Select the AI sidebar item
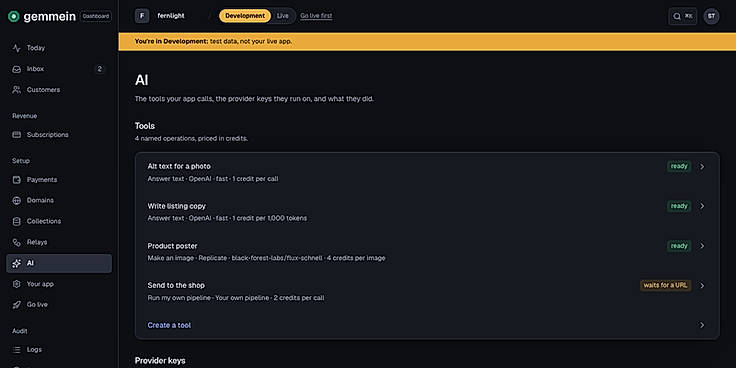 pyautogui.click(x=59, y=263)
